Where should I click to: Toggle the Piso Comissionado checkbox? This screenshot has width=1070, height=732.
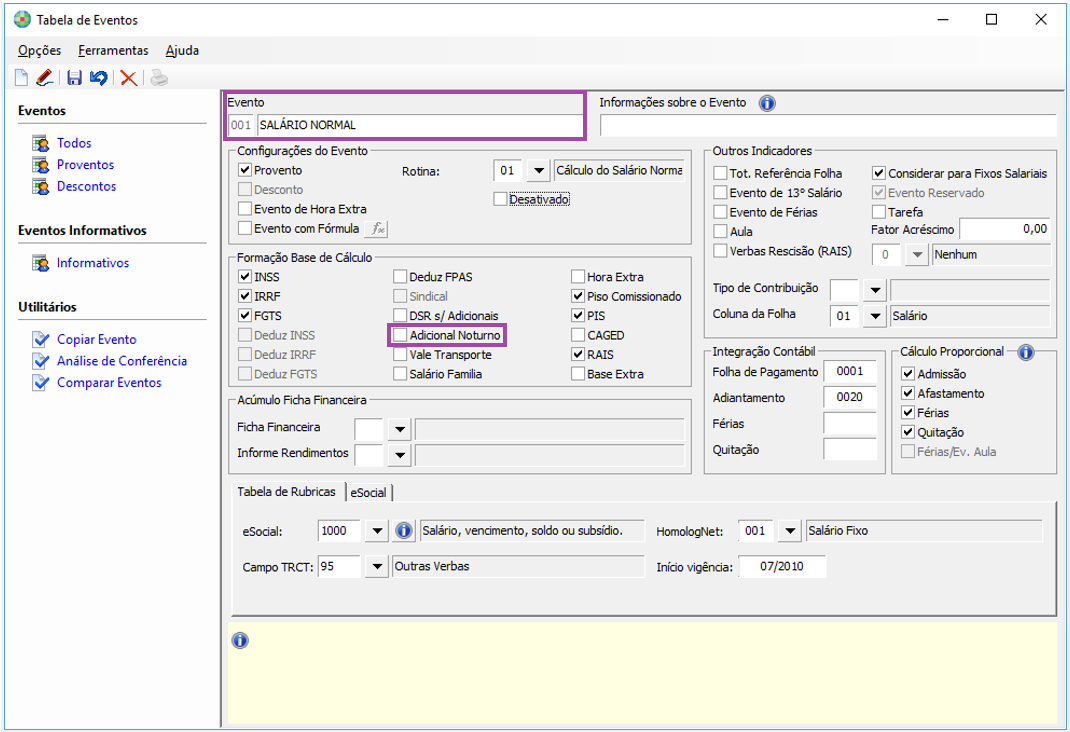[x=578, y=296]
